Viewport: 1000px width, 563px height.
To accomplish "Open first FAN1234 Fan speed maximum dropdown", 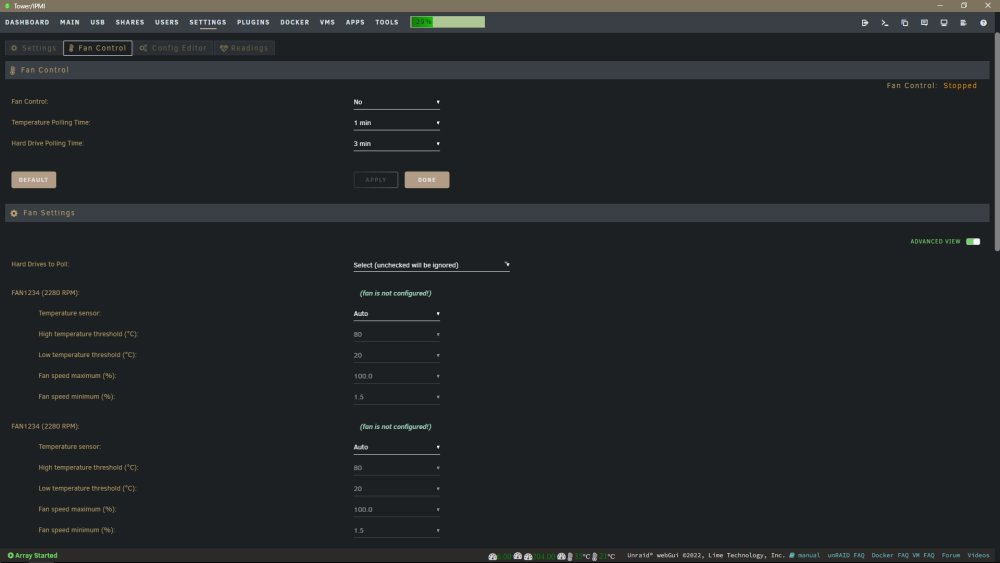I will pos(397,376).
